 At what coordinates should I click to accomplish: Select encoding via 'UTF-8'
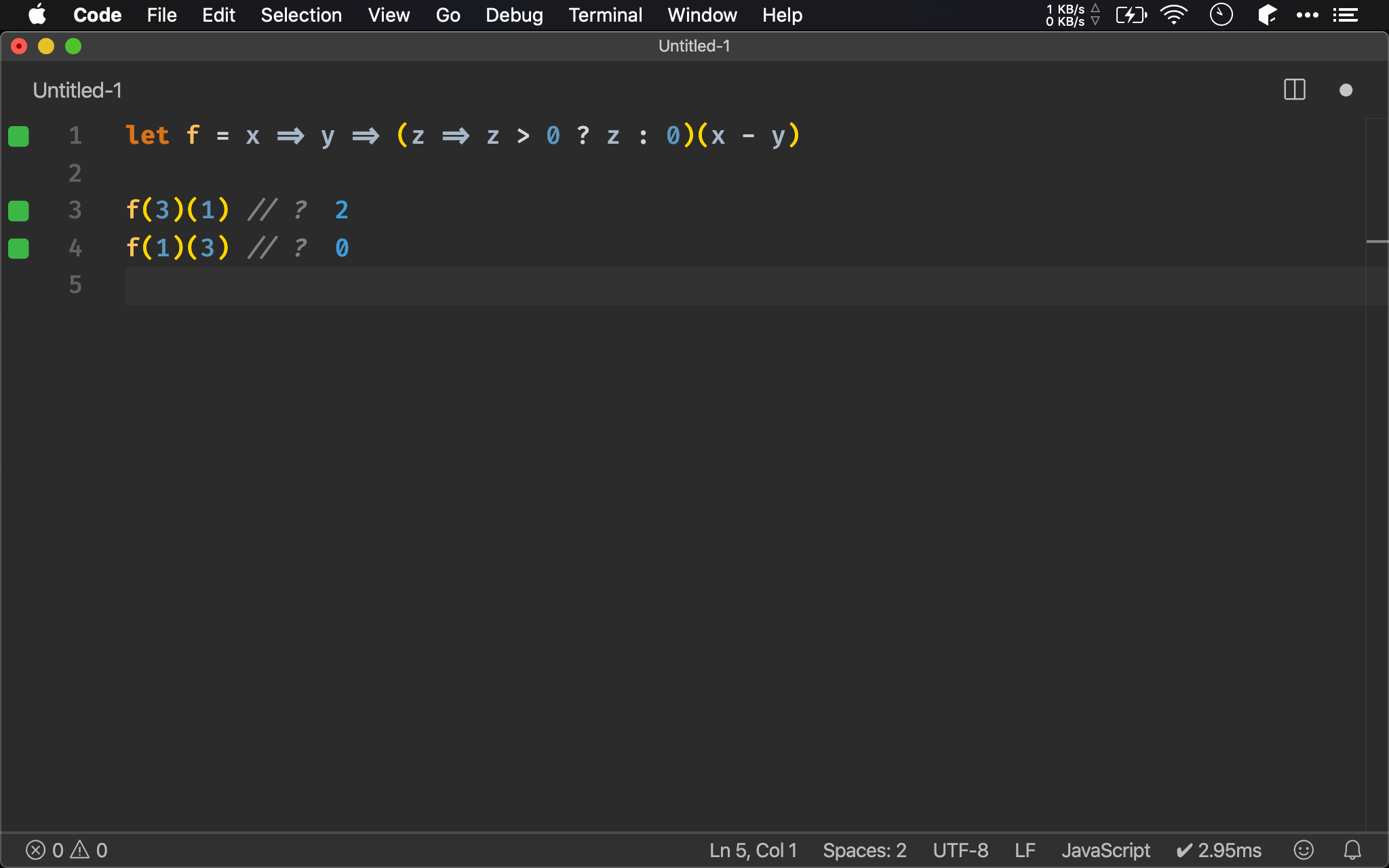960,850
